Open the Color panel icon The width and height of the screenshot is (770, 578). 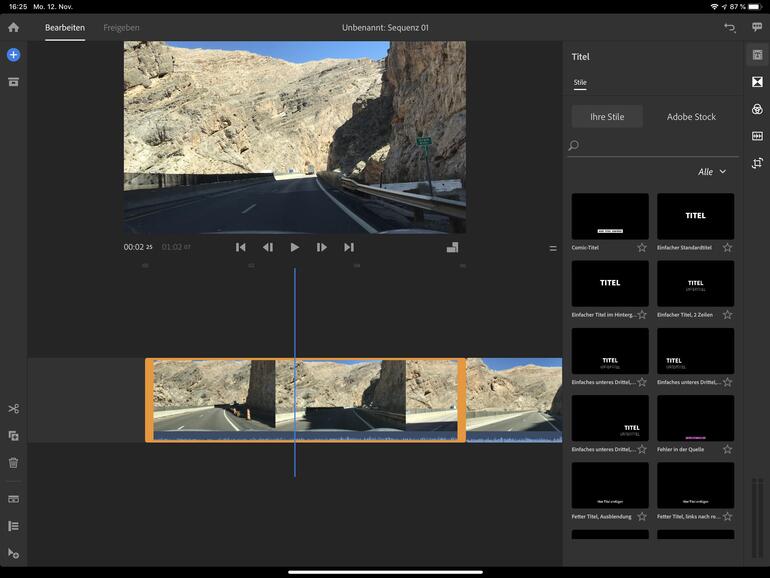(757, 109)
